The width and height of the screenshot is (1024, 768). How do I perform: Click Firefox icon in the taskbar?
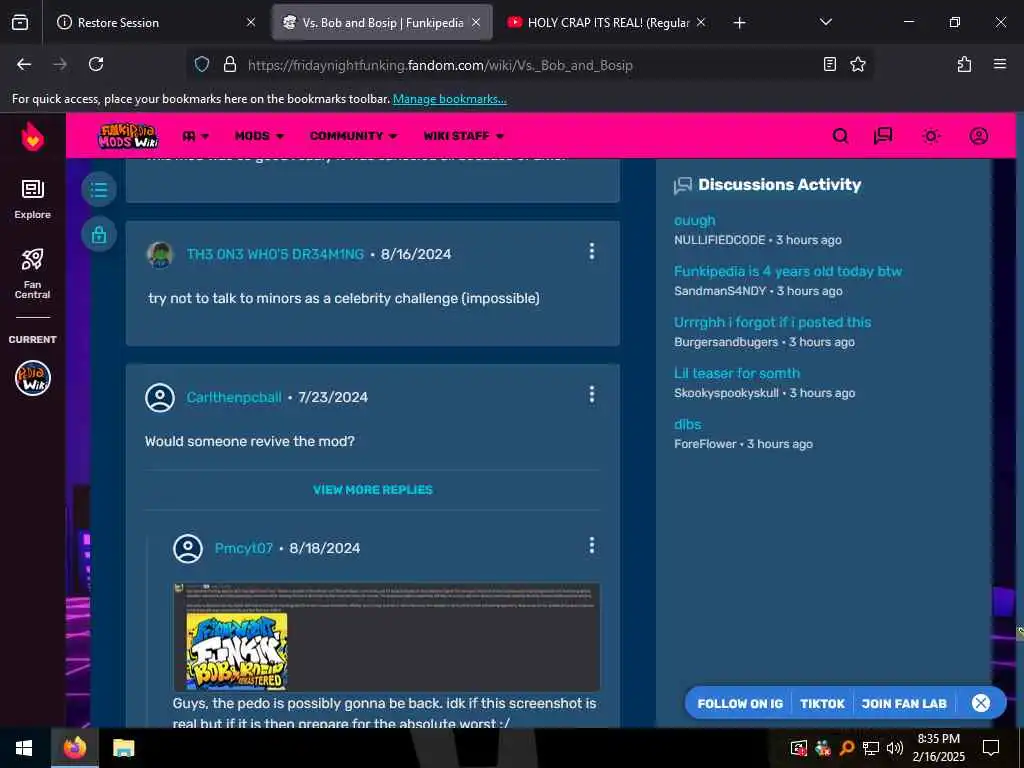pos(74,748)
